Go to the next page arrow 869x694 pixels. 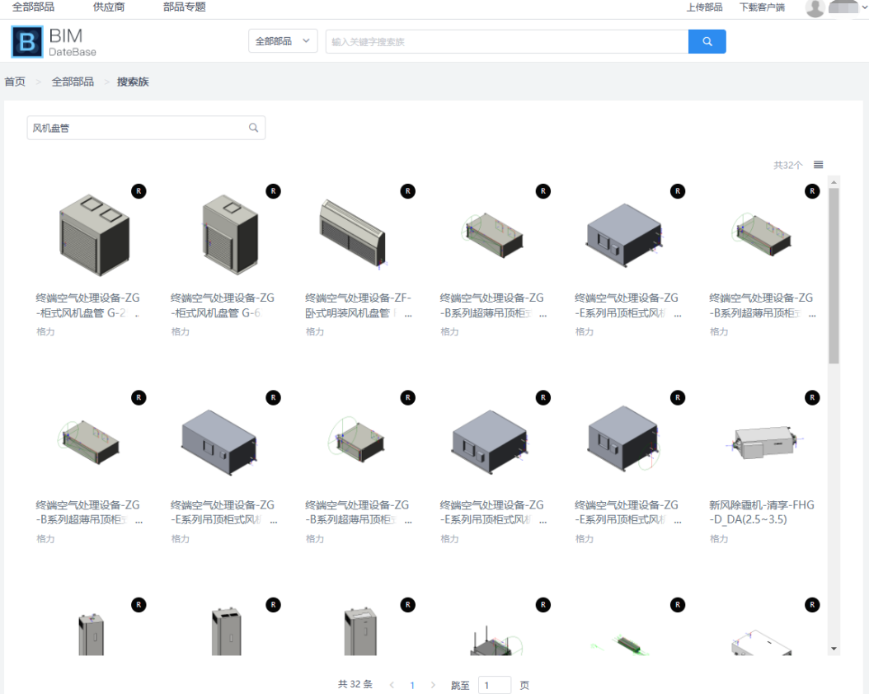point(433,685)
